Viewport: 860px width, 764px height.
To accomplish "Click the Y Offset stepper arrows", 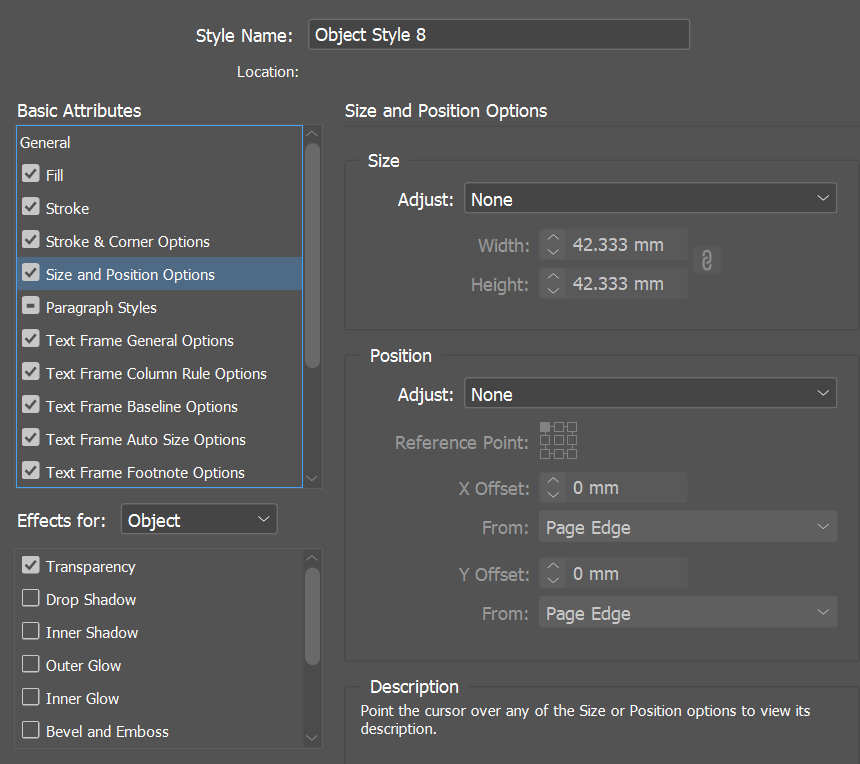I will [x=553, y=574].
